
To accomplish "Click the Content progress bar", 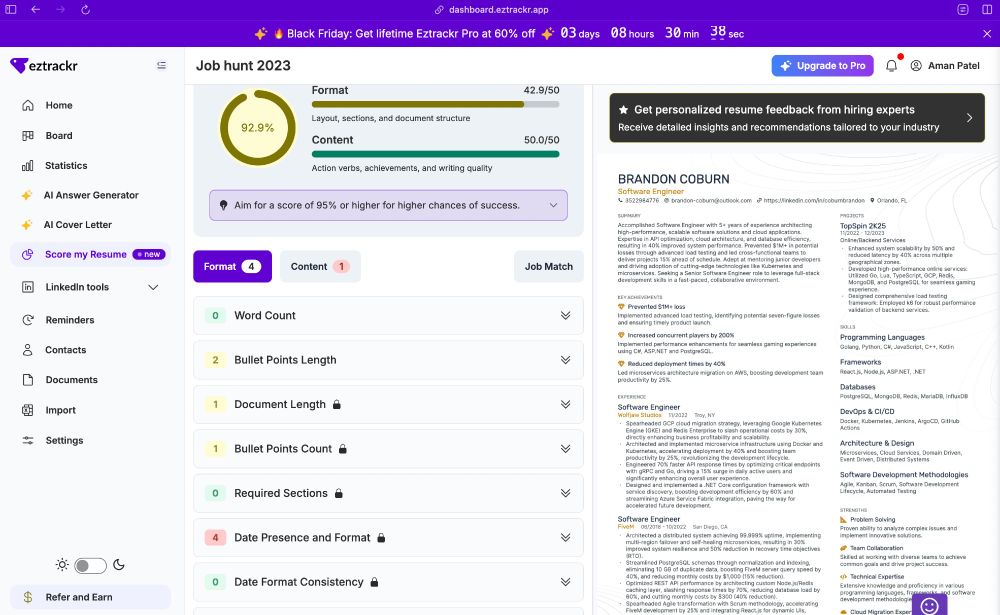I will click(436, 154).
